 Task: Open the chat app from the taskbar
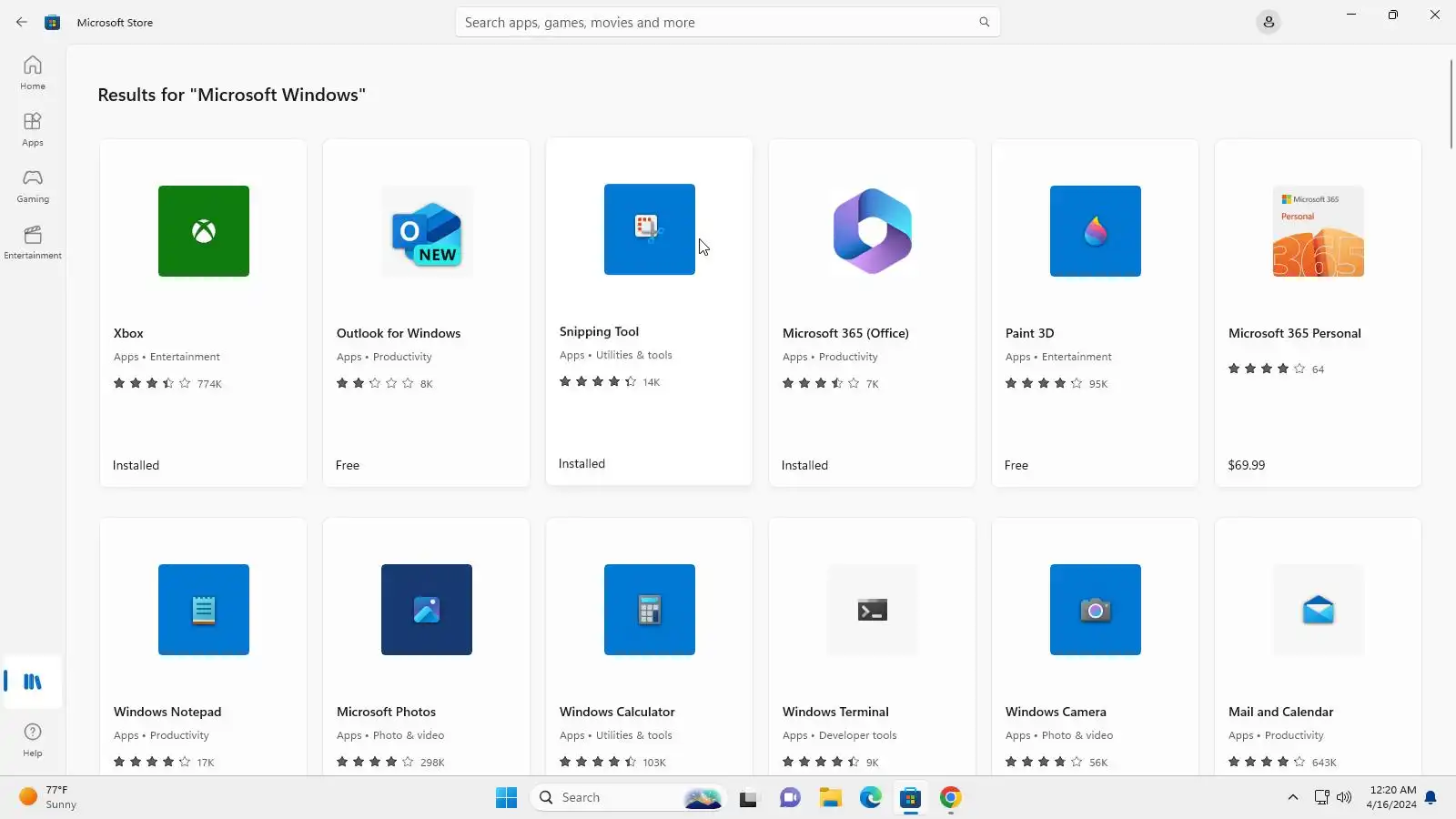790,798
